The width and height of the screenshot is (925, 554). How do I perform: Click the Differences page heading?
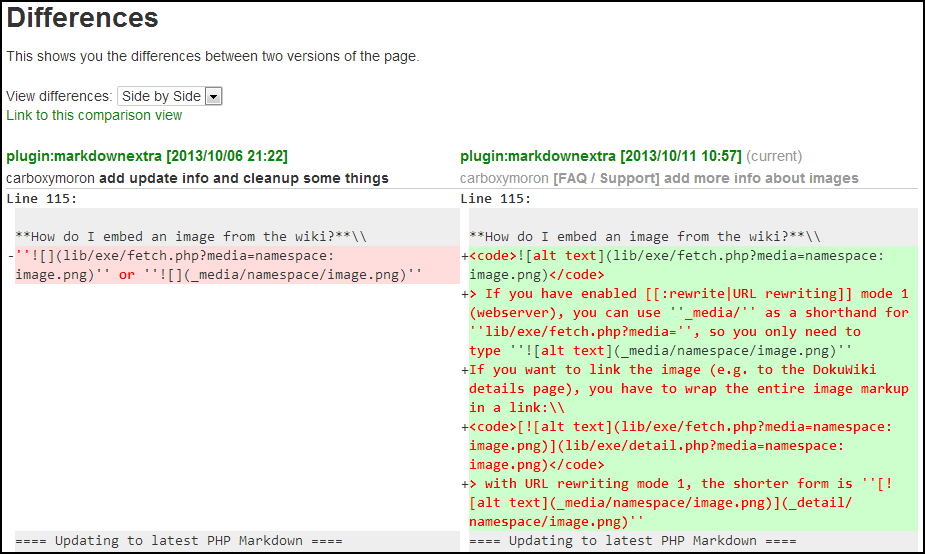pos(83,18)
